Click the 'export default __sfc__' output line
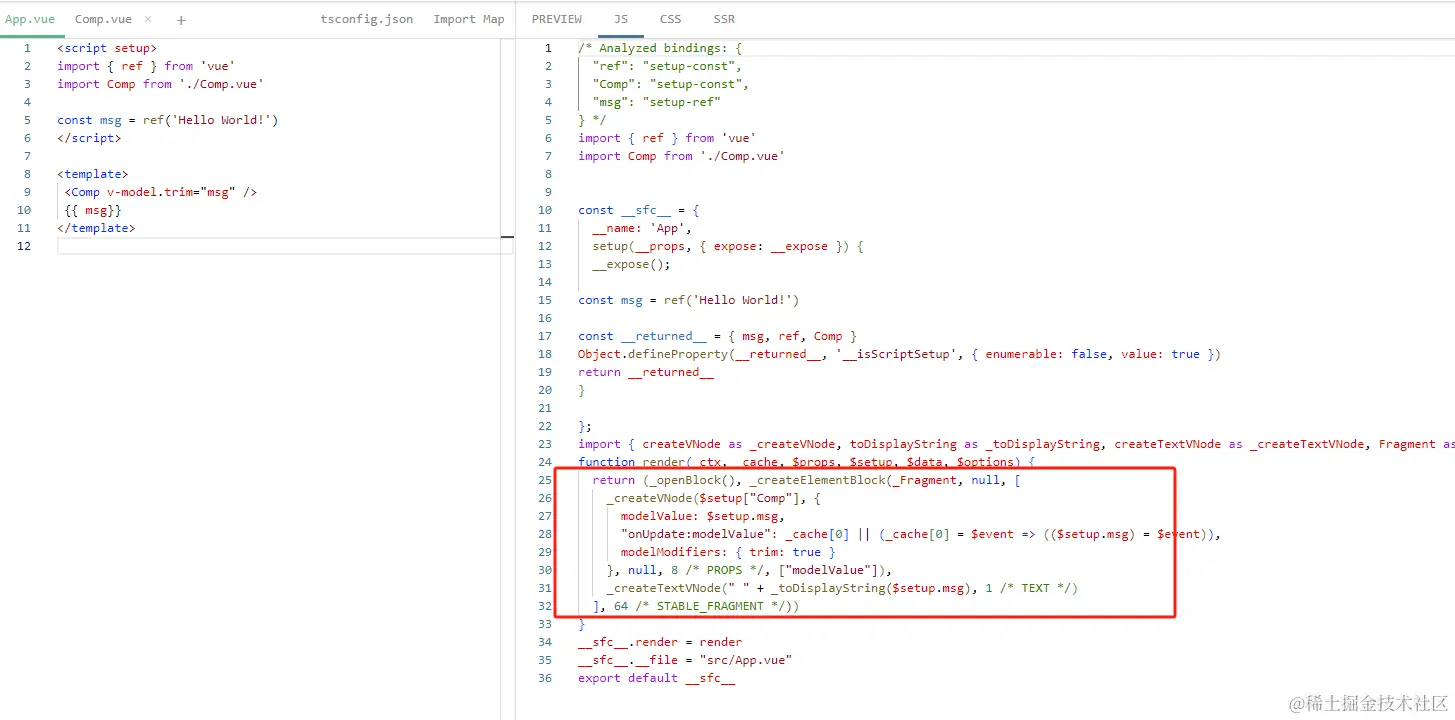 pos(657,678)
